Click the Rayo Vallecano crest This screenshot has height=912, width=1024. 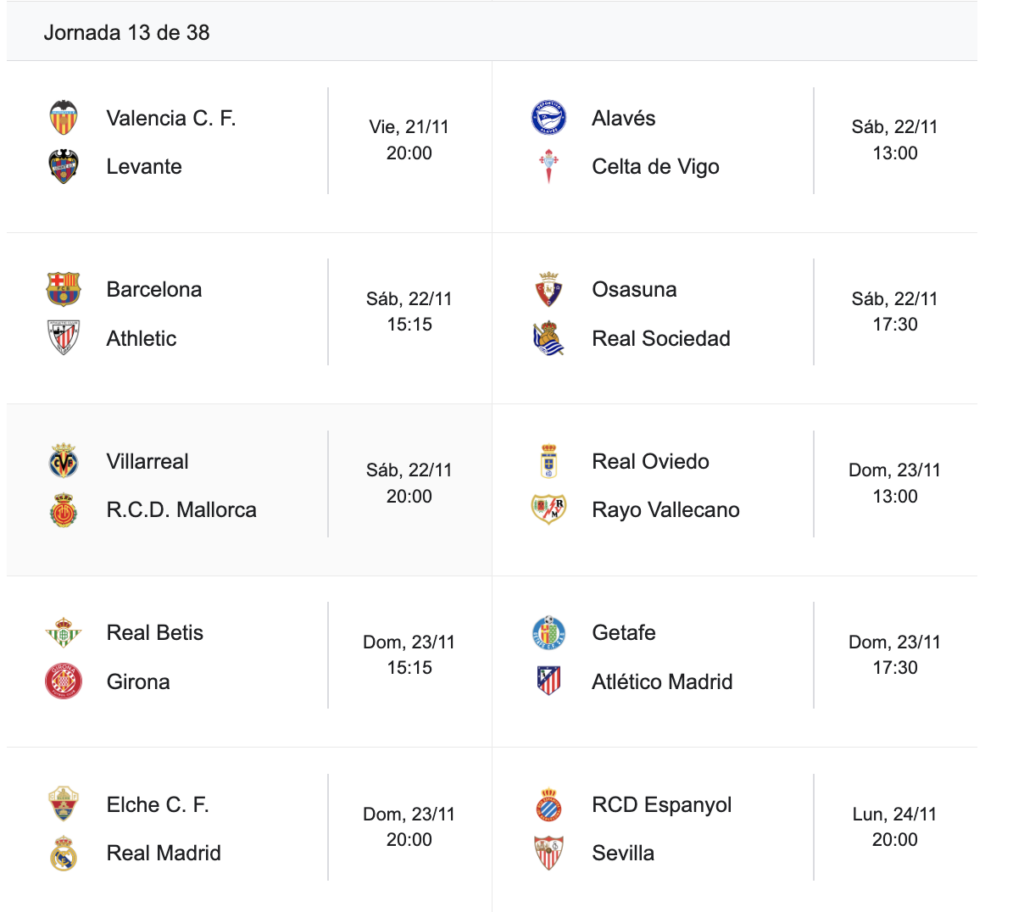(x=549, y=510)
